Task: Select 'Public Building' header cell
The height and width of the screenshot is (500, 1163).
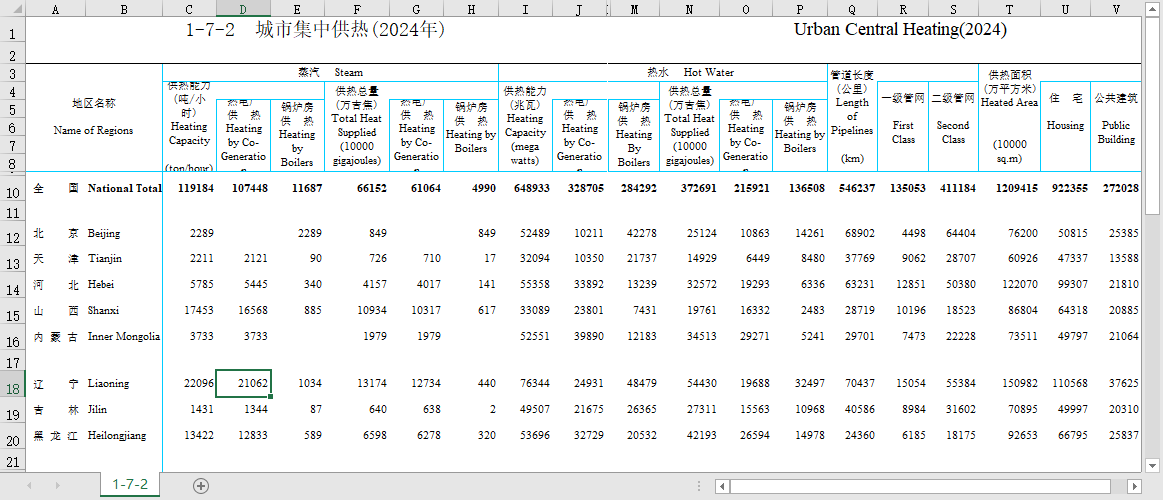Action: [1116, 126]
